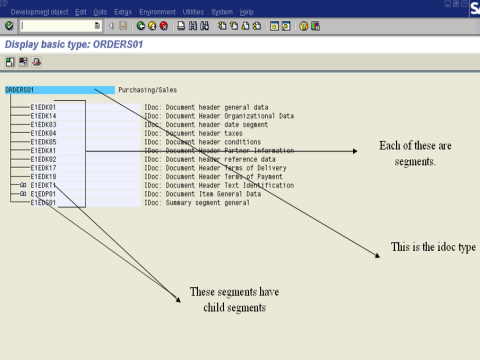
Task: Select the E1EDKA1 partner information segment
Action: [x=43, y=151]
